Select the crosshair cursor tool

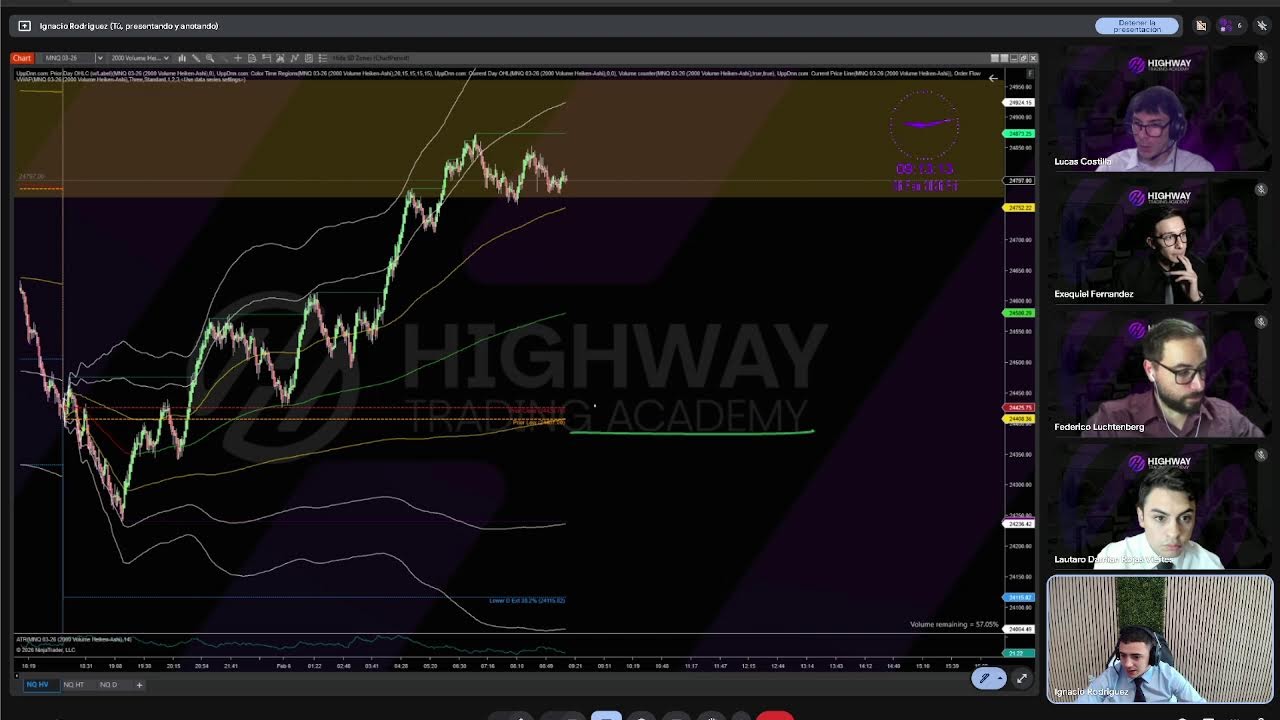[238, 58]
